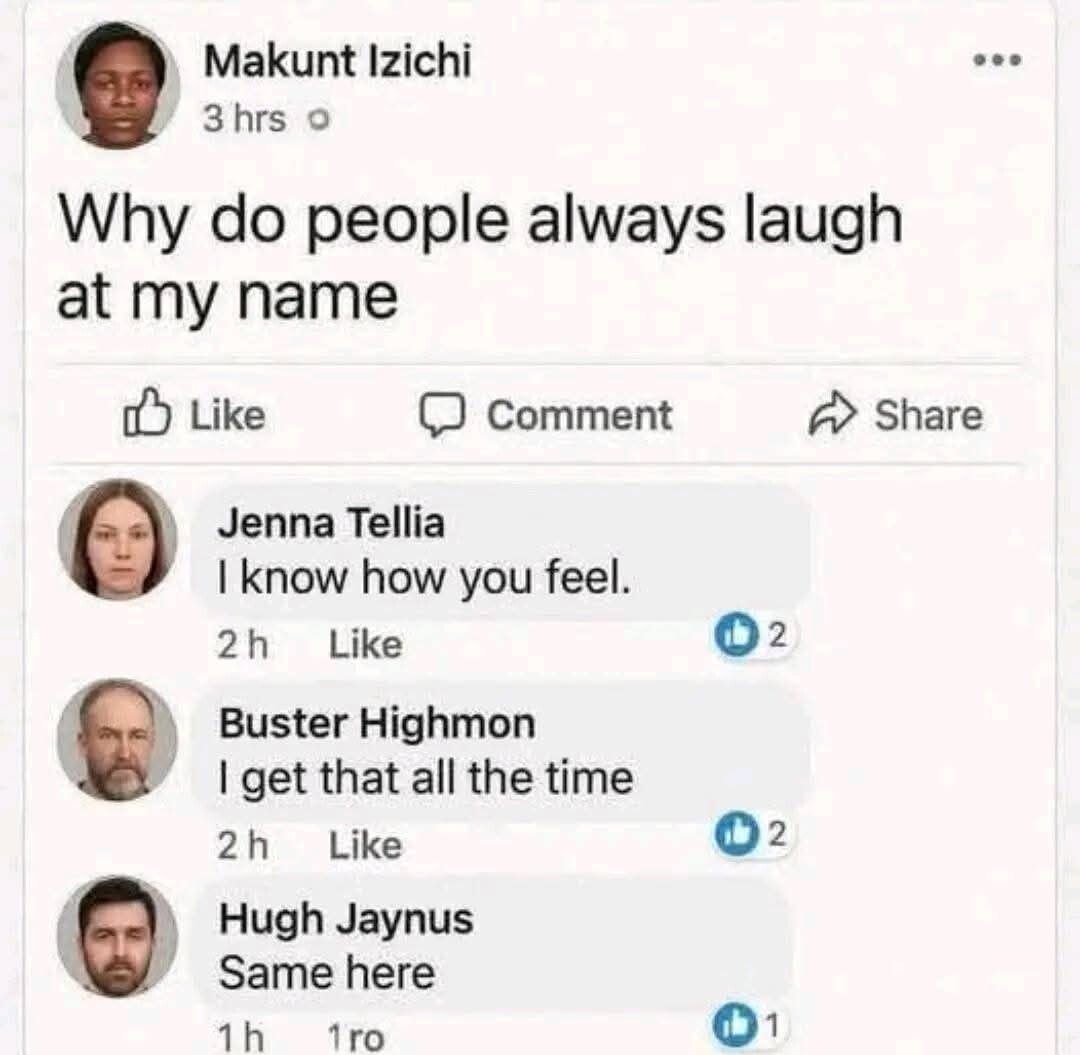Screen dimensions: 1080x1055
Task: Open the three-dot post options menu
Action: click(x=997, y=60)
